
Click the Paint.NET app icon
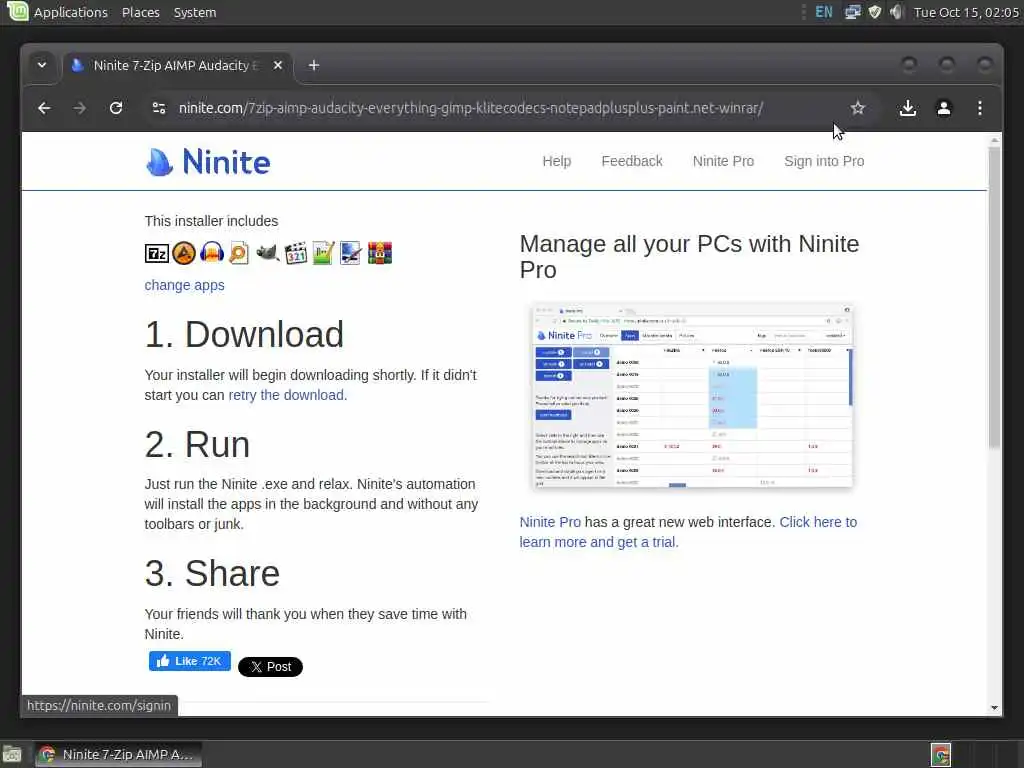[x=351, y=253]
